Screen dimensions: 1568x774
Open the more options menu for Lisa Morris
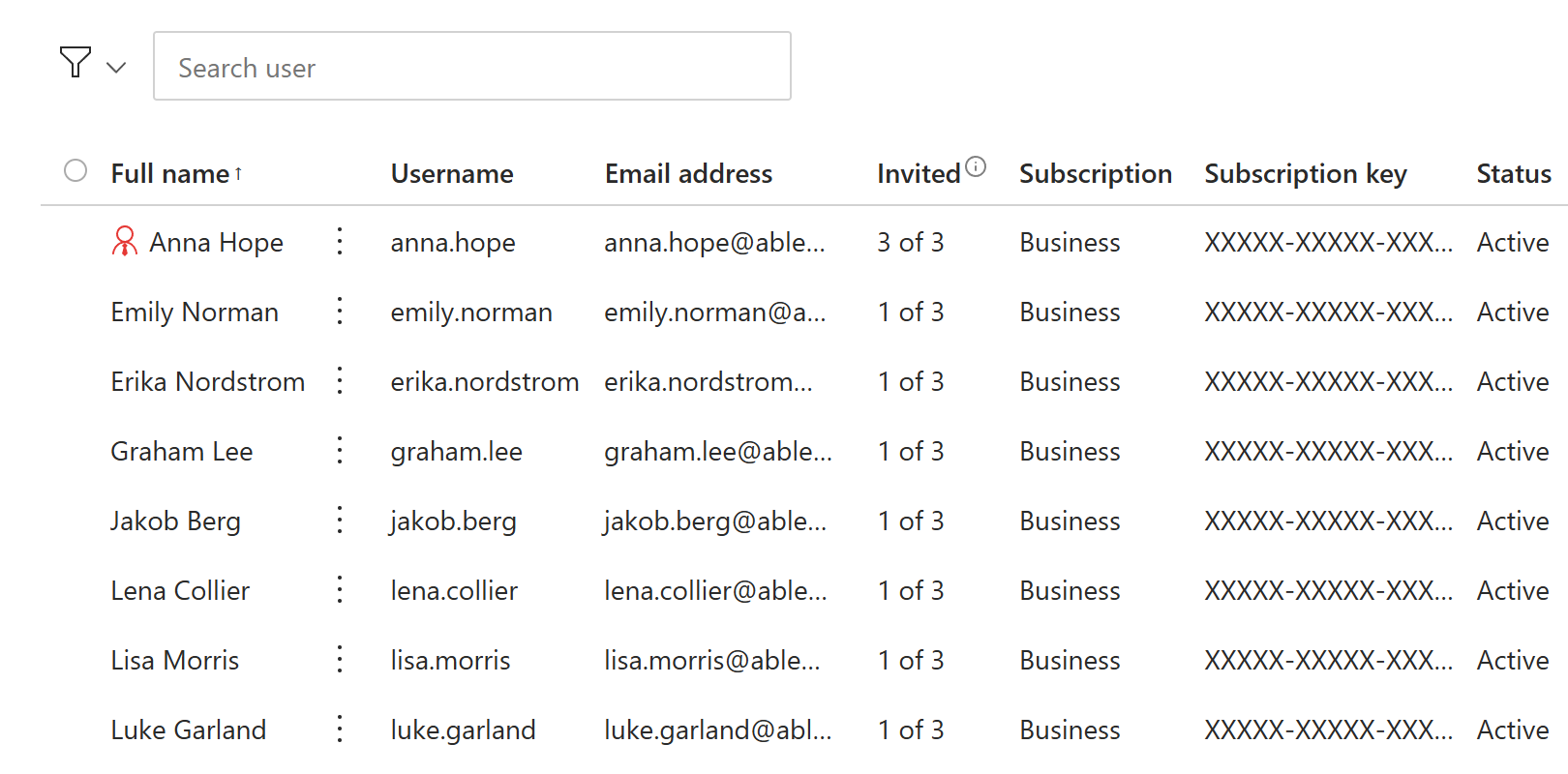pos(340,659)
